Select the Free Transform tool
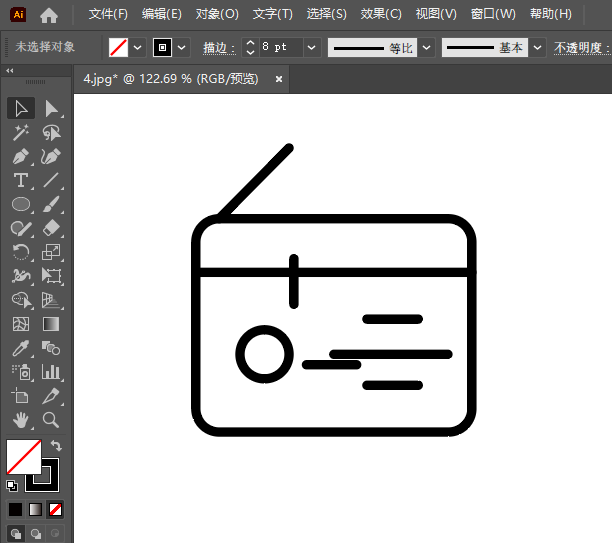Viewport: 612px width, 543px height. [52, 276]
